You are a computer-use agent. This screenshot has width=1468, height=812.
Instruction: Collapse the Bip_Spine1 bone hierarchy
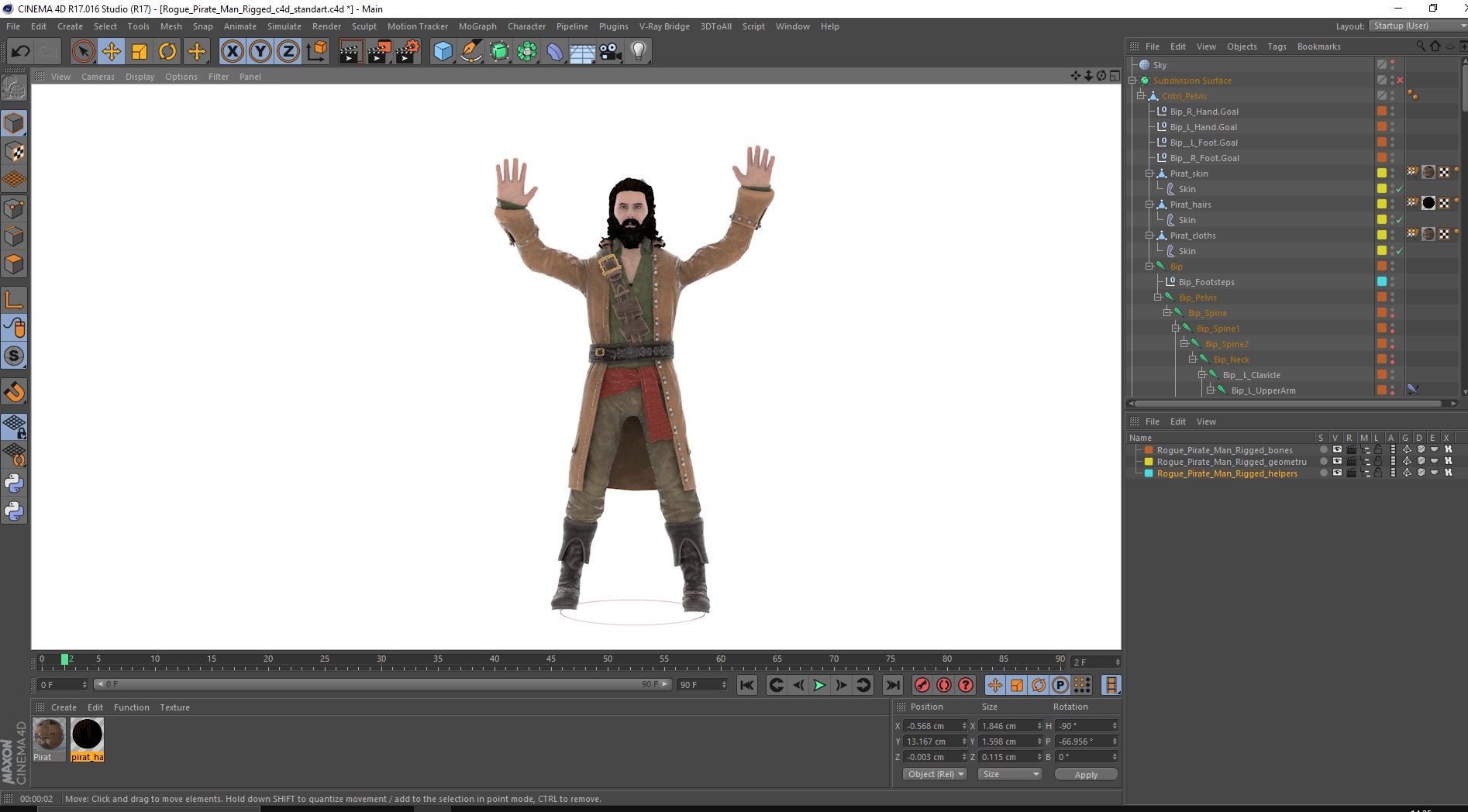pos(1176,329)
